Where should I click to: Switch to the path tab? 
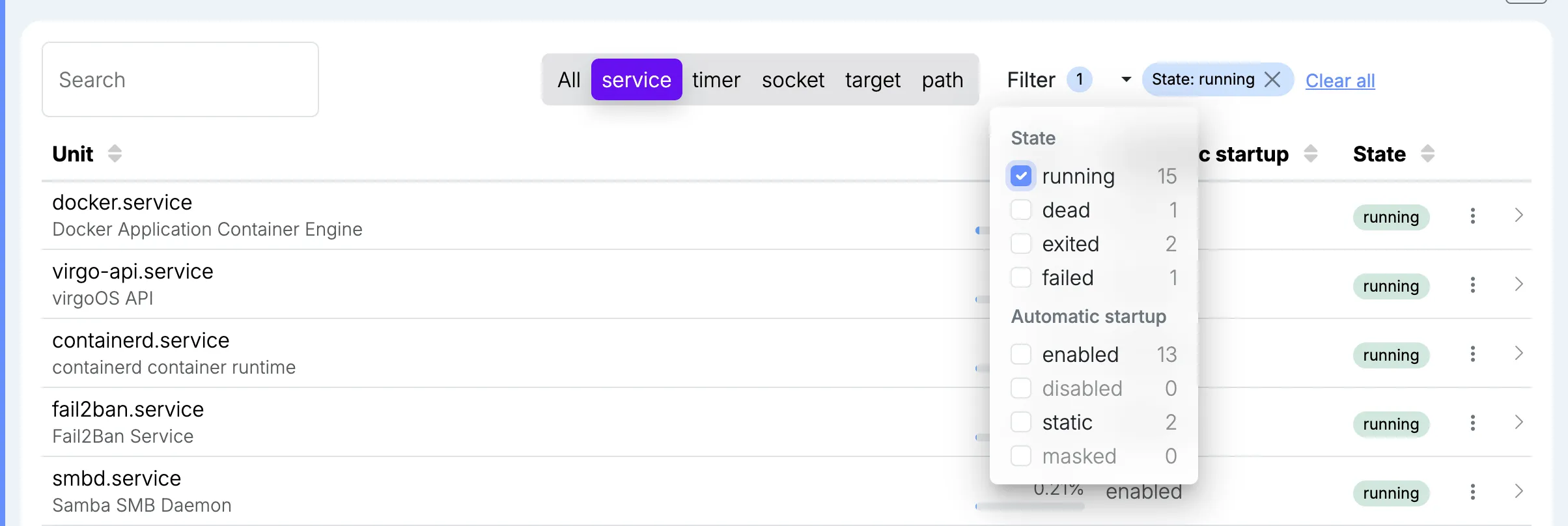[942, 79]
